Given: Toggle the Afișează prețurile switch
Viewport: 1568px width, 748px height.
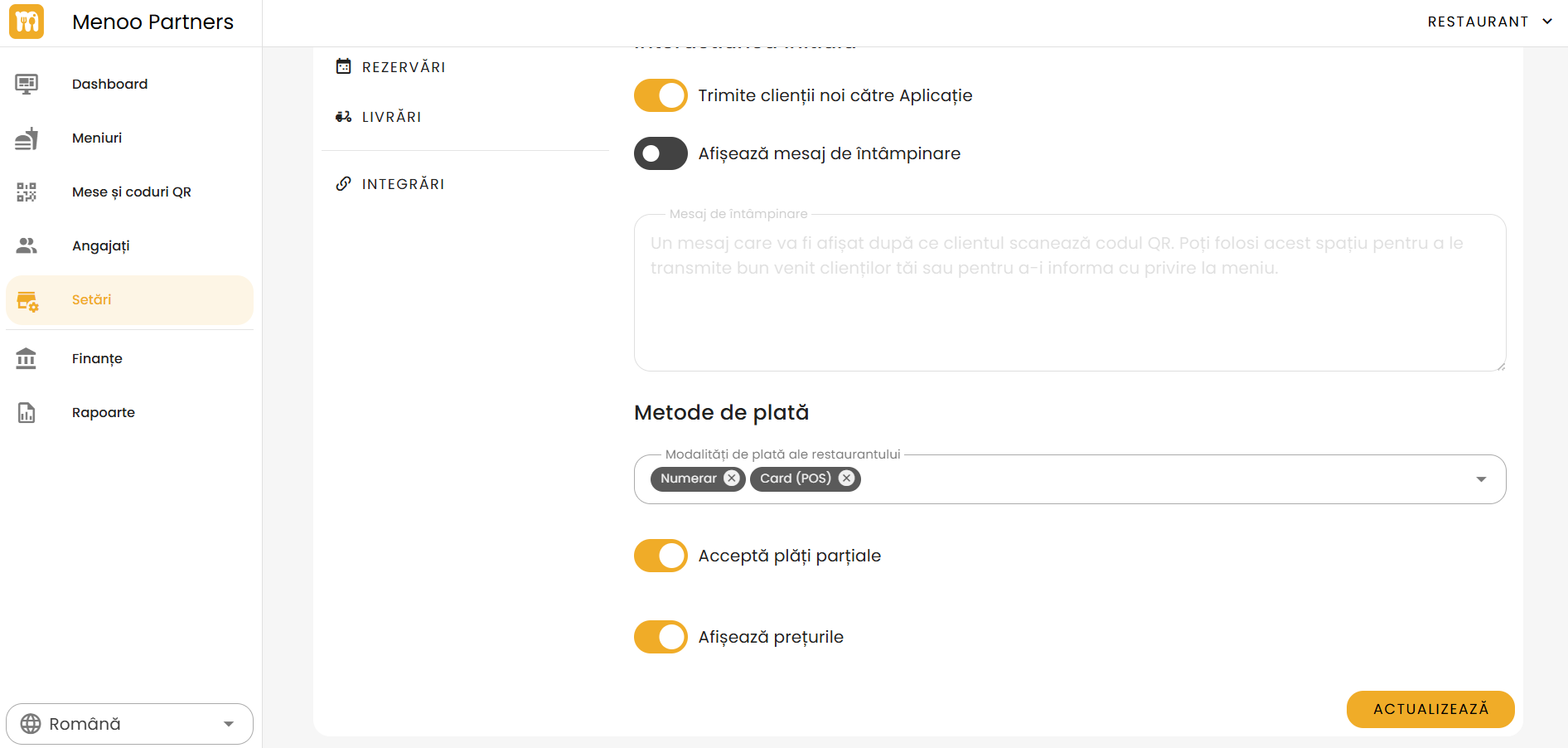Looking at the screenshot, I should coord(661,637).
